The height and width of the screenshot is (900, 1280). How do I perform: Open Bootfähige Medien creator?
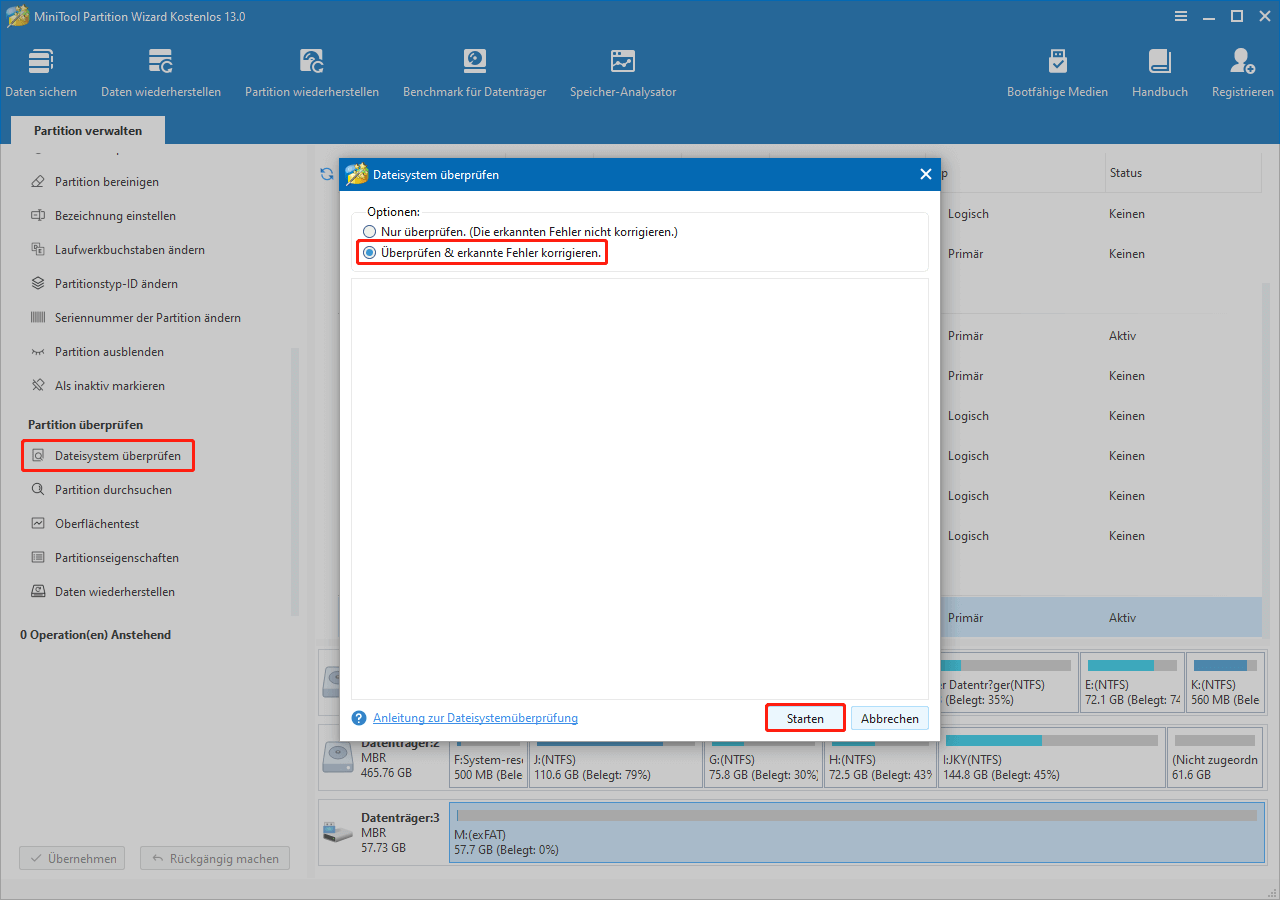point(1057,70)
